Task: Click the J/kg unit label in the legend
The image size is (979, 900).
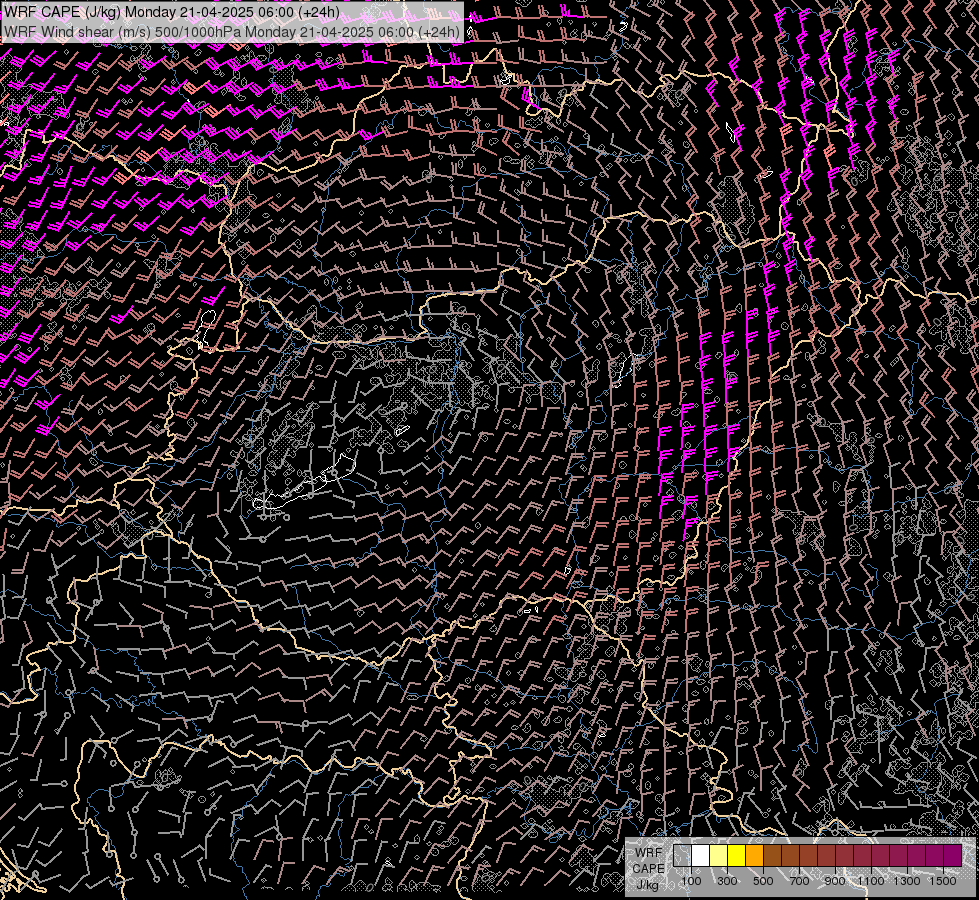Action: click(x=647, y=885)
